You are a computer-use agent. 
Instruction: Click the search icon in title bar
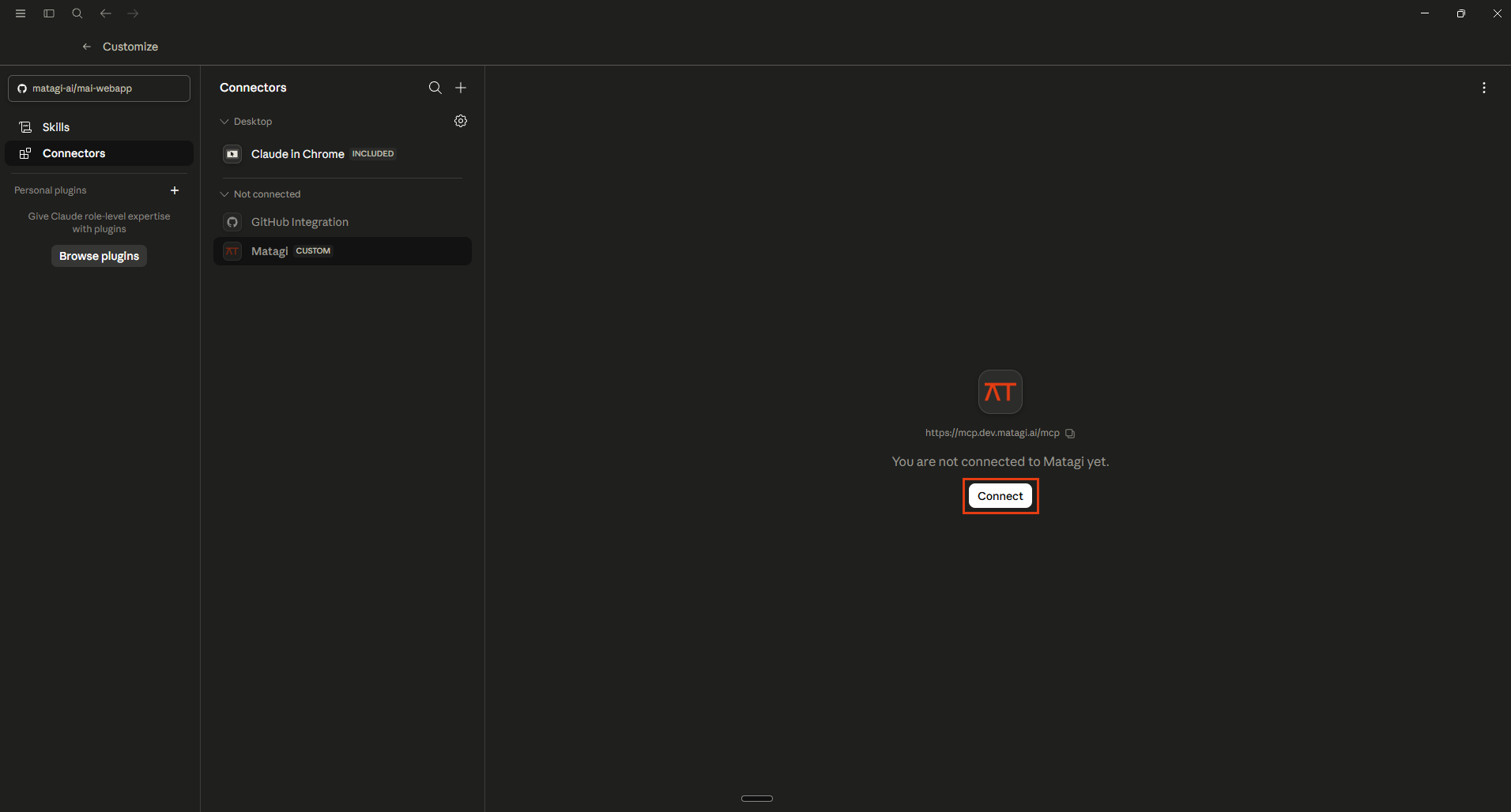pyautogui.click(x=77, y=13)
